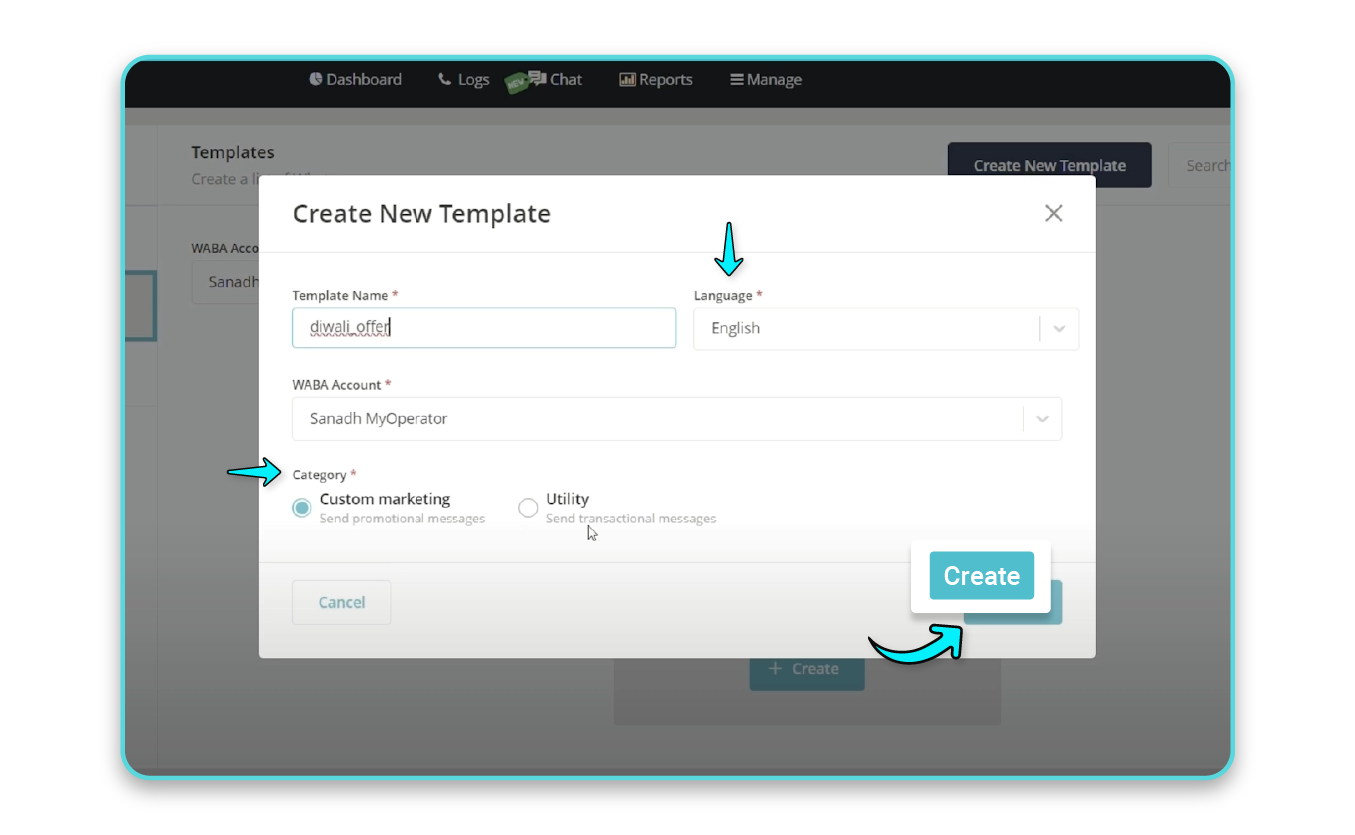Open the Language dropdown showing English
Viewport: 1355px width, 835px height.
click(886, 328)
